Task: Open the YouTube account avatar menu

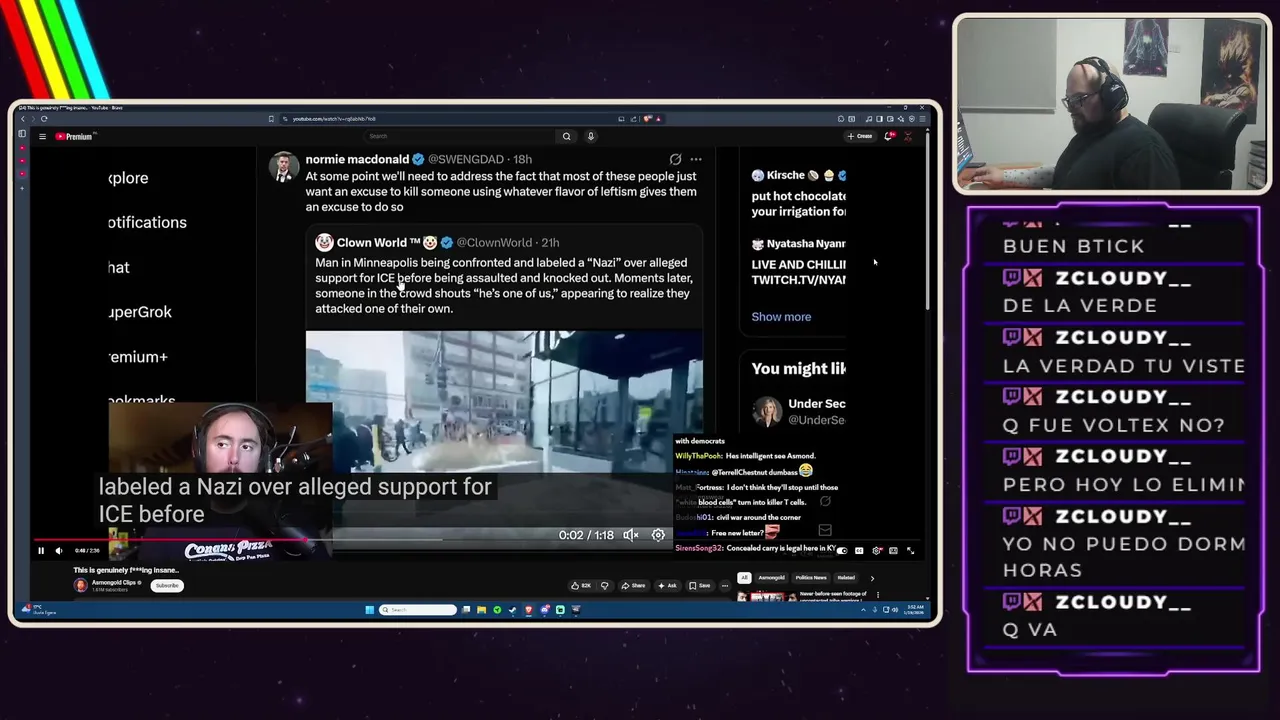Action: click(x=908, y=136)
